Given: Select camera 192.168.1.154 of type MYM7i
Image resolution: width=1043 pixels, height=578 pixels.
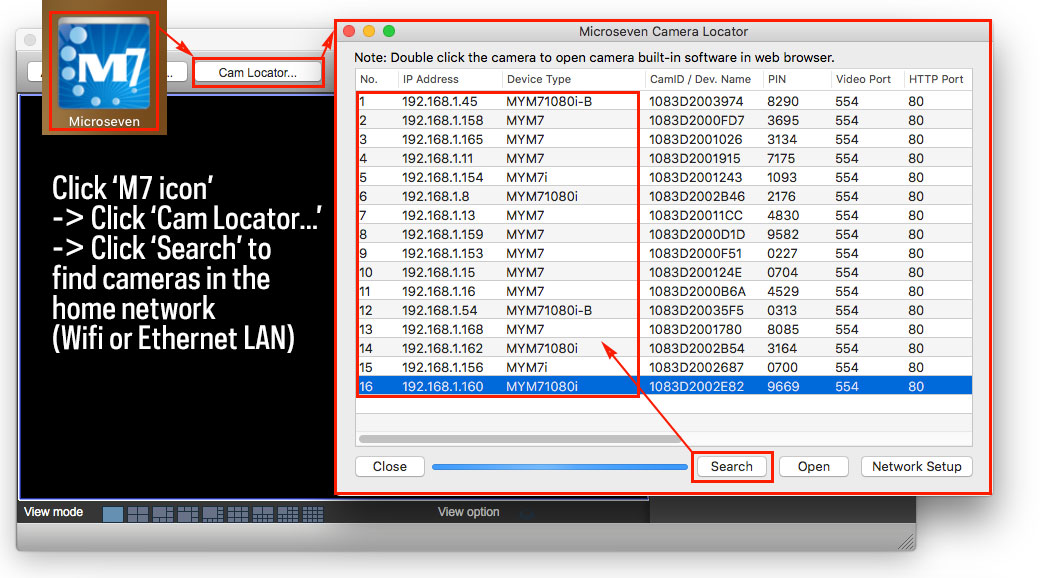Looking at the screenshot, I should [442, 178].
